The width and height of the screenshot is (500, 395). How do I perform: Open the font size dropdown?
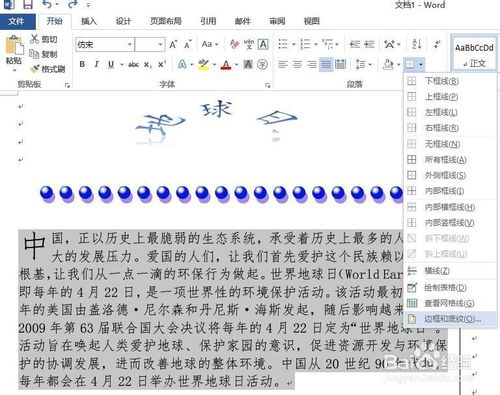[161, 44]
